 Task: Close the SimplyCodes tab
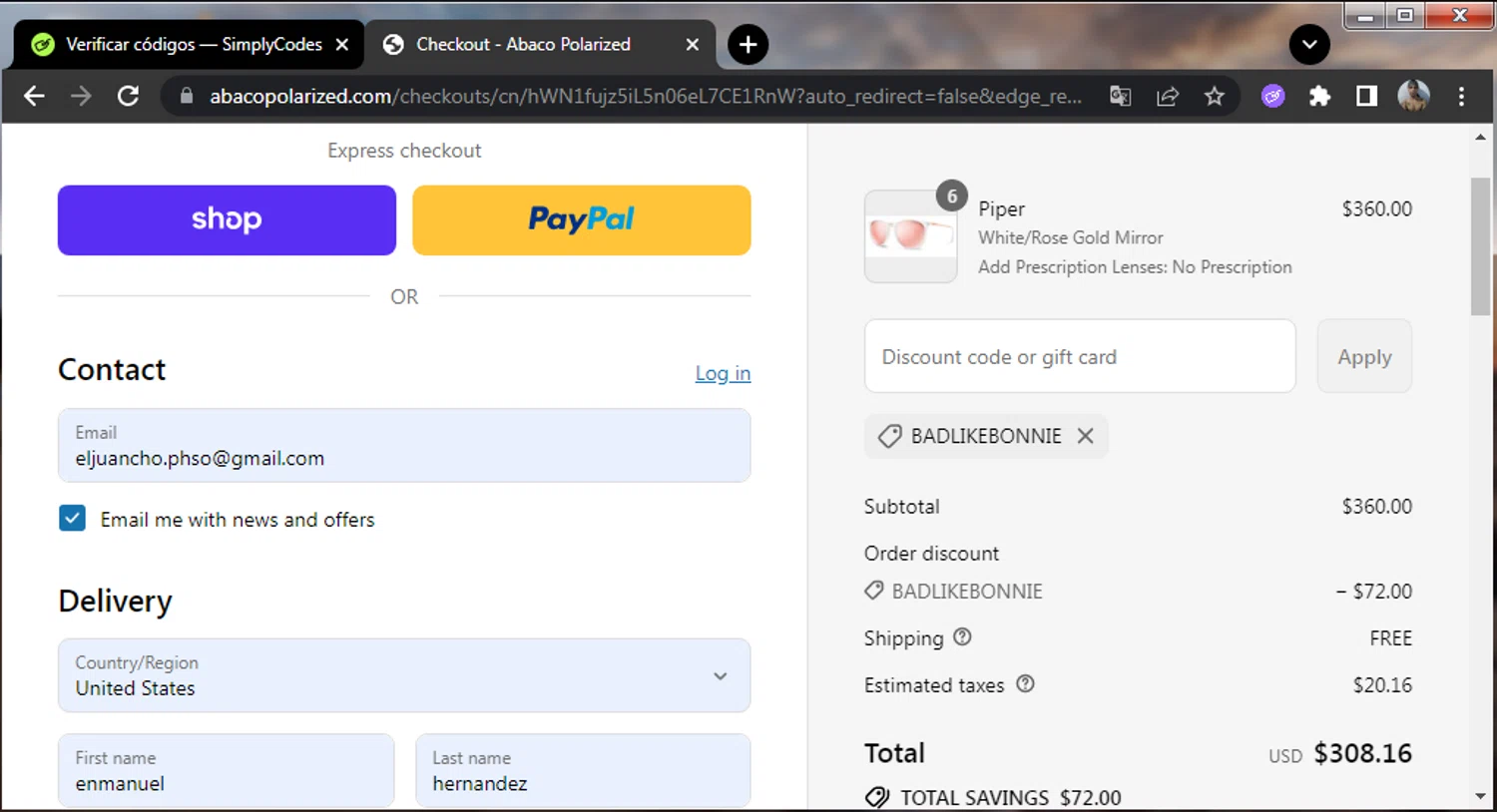[x=342, y=45]
